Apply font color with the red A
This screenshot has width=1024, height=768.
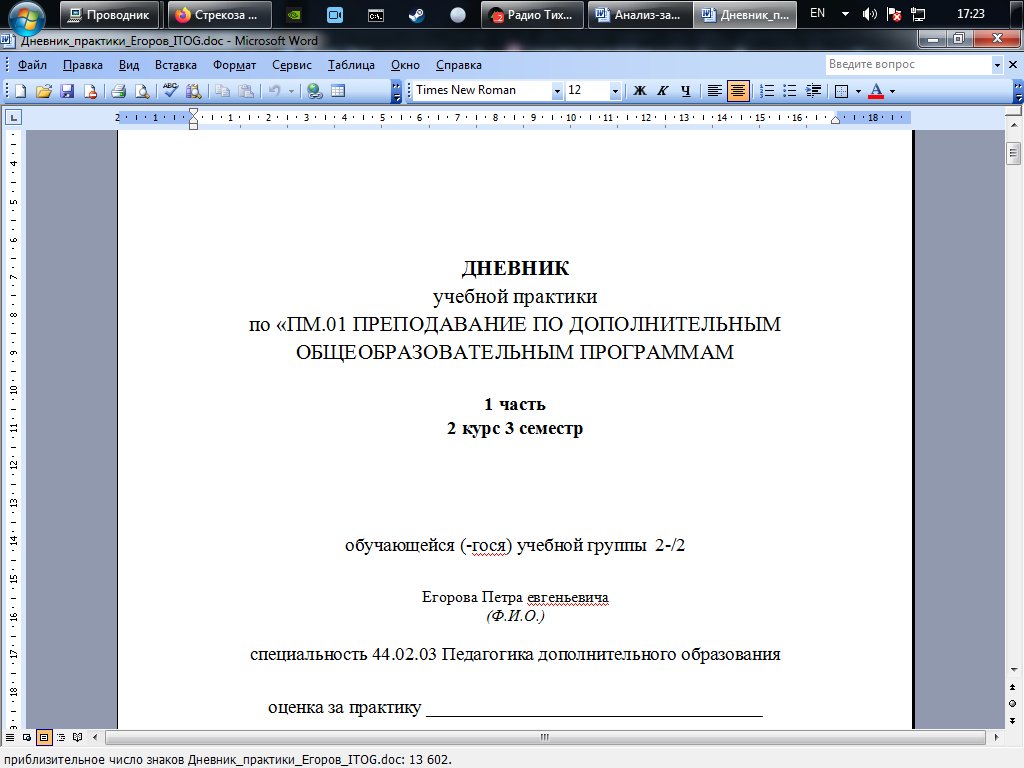tap(876, 91)
